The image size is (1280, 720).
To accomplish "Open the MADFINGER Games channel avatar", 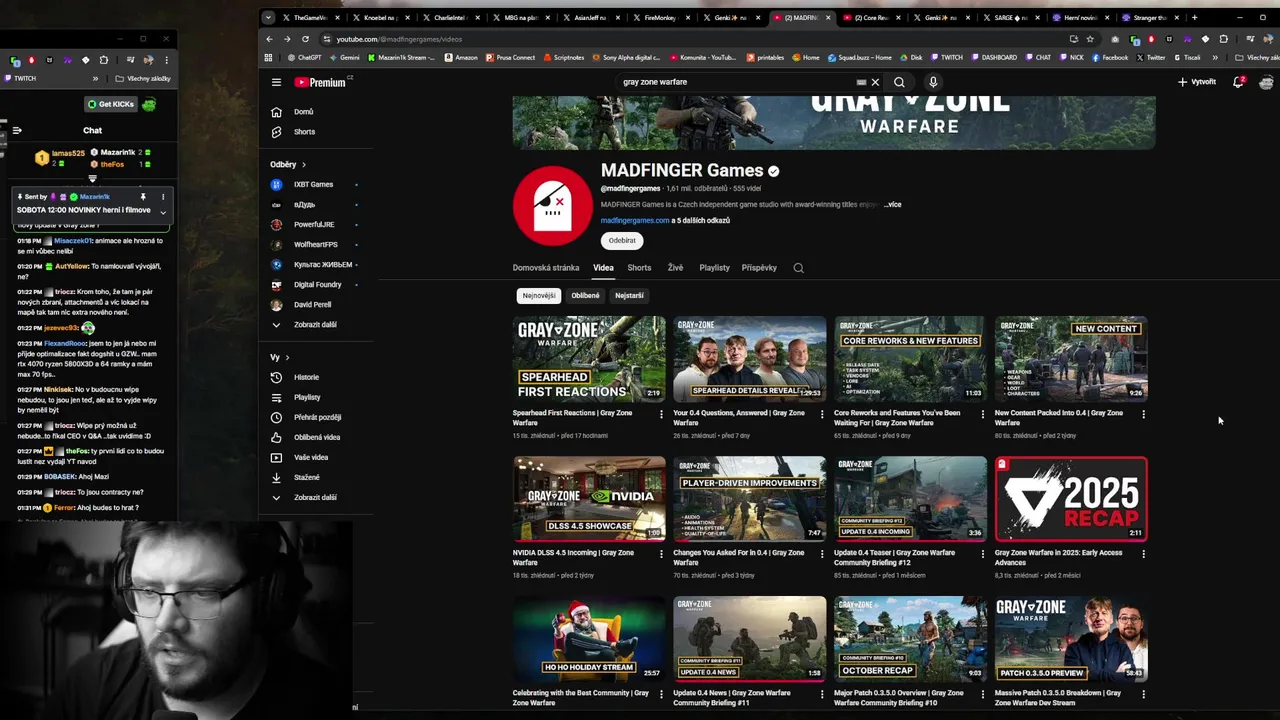I will (552, 204).
